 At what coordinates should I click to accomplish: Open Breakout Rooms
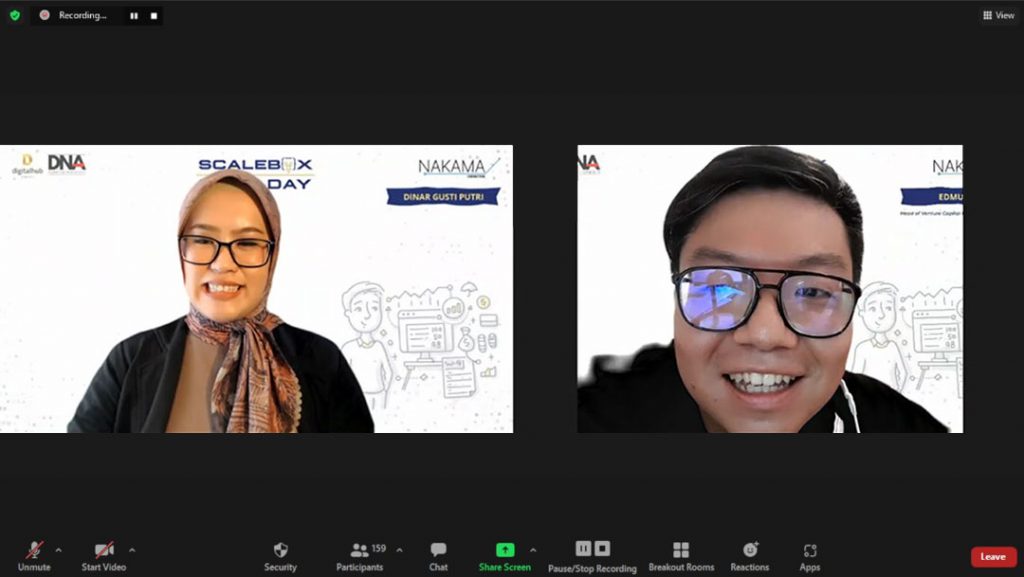coord(681,556)
